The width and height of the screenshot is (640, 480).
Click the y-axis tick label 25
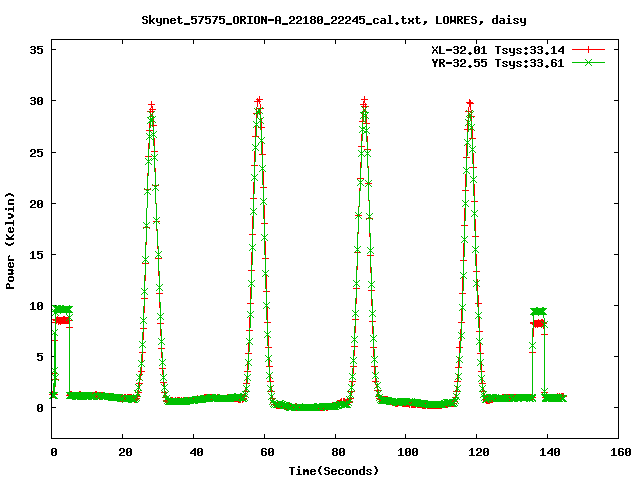click(36, 153)
